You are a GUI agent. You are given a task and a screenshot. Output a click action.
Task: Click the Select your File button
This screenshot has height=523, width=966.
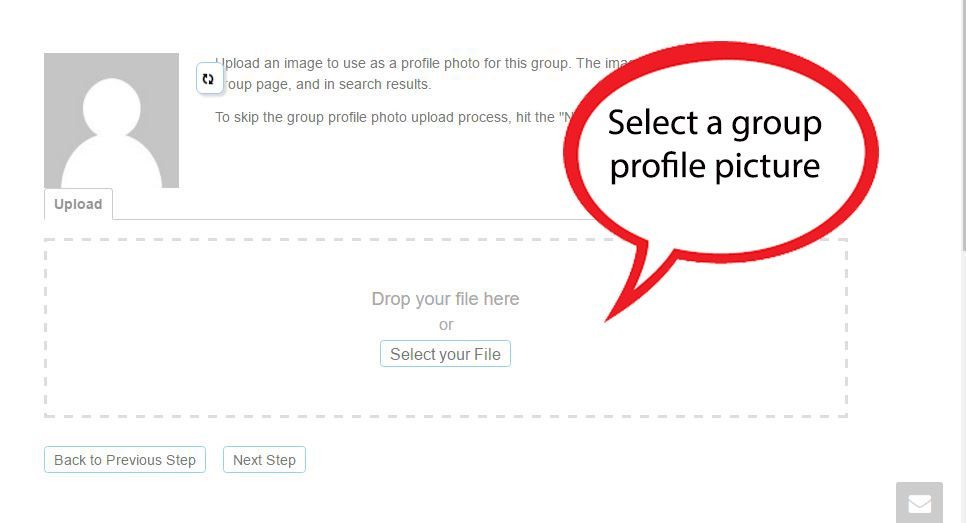[445, 354]
